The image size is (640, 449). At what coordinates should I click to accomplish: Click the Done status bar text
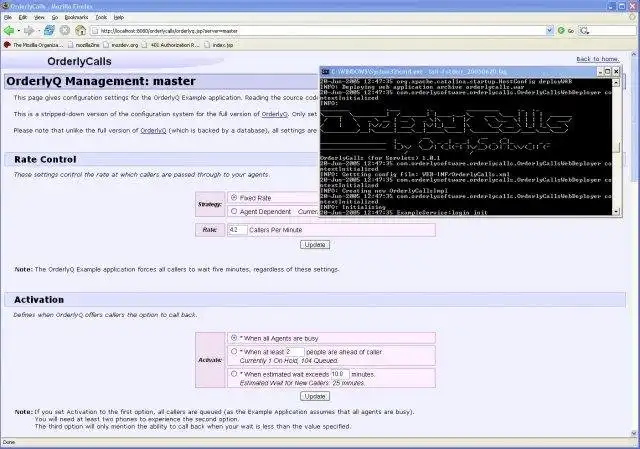9,442
